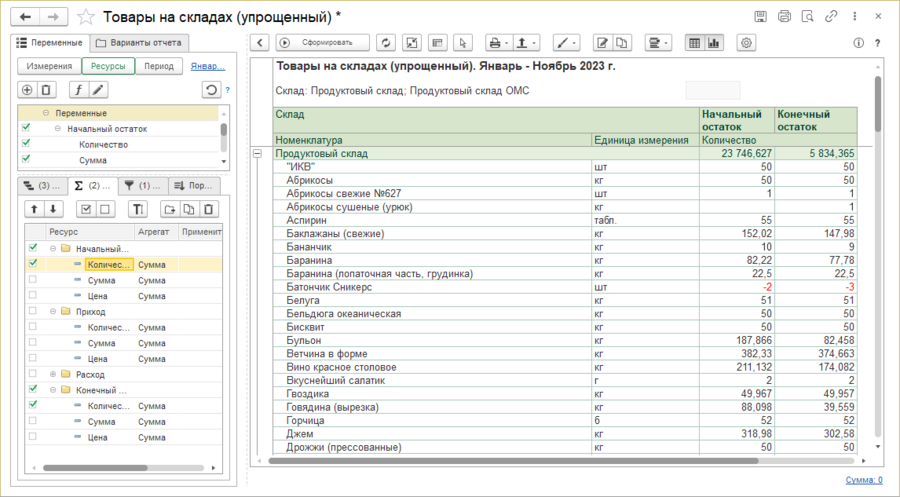This screenshot has height=497, width=900.
Task: Enable Цена checkbox under Приход
Action: point(33,358)
